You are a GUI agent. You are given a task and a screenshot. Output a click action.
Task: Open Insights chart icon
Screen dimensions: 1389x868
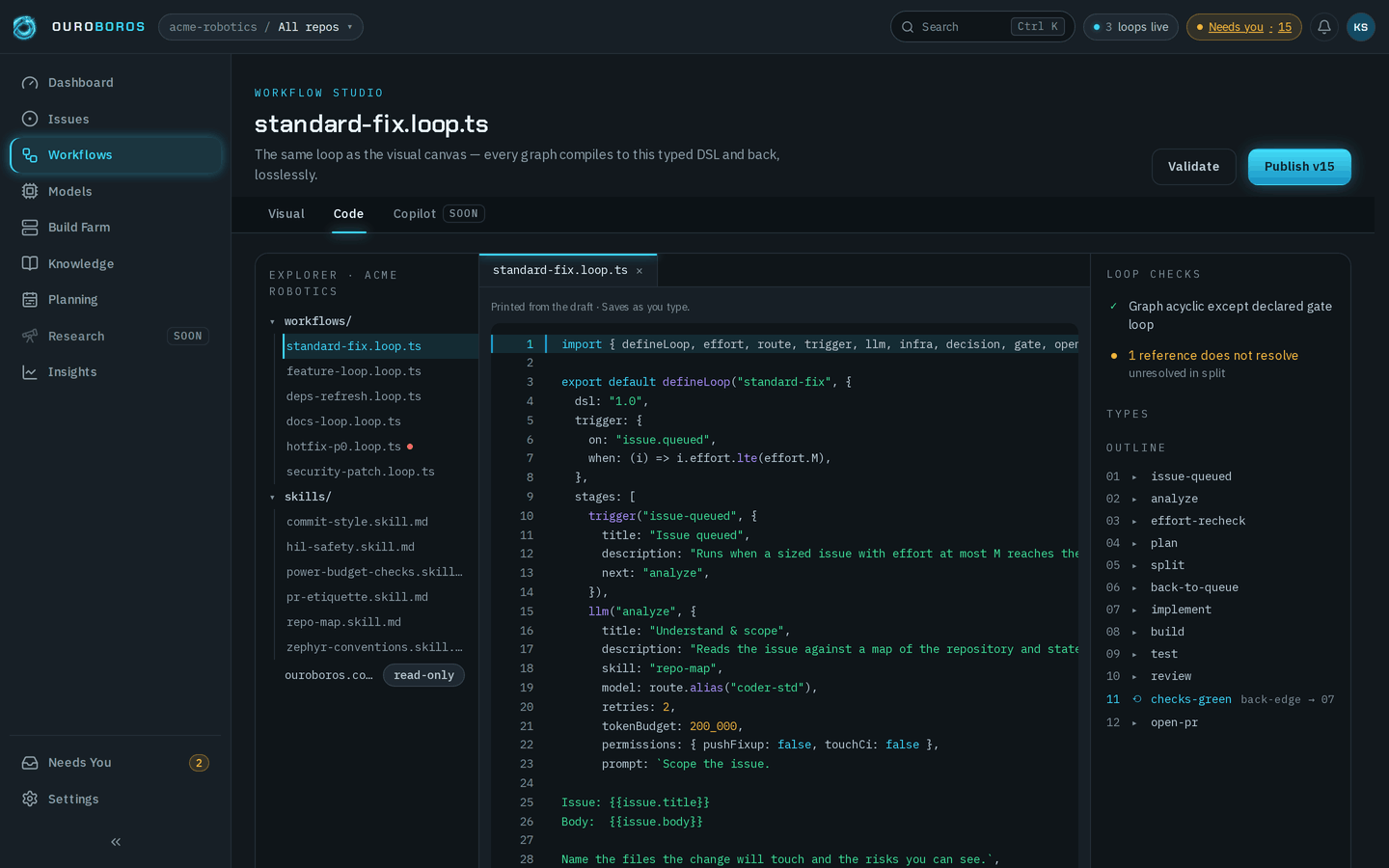tap(30, 372)
